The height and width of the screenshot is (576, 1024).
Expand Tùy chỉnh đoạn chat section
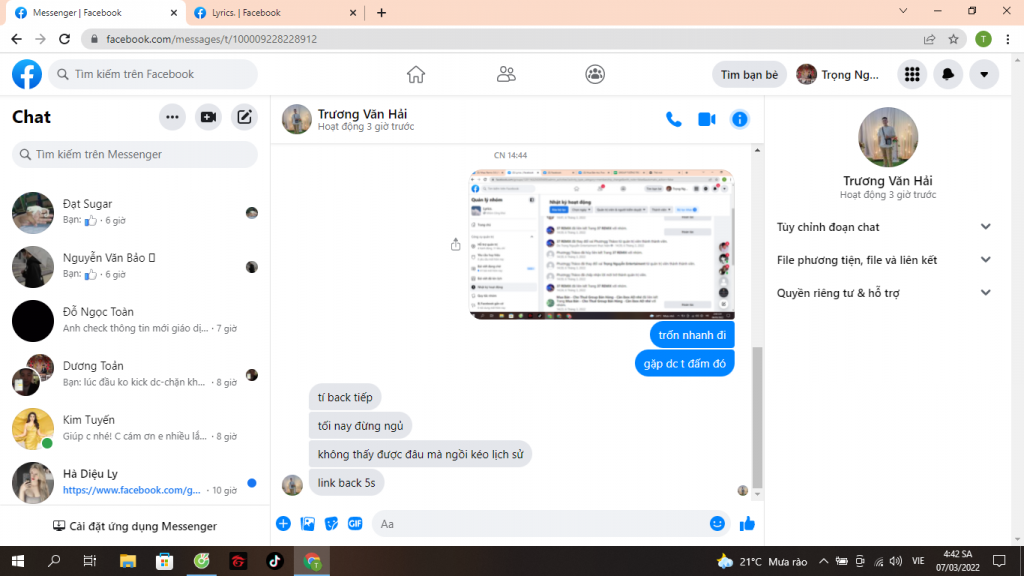pos(885,227)
